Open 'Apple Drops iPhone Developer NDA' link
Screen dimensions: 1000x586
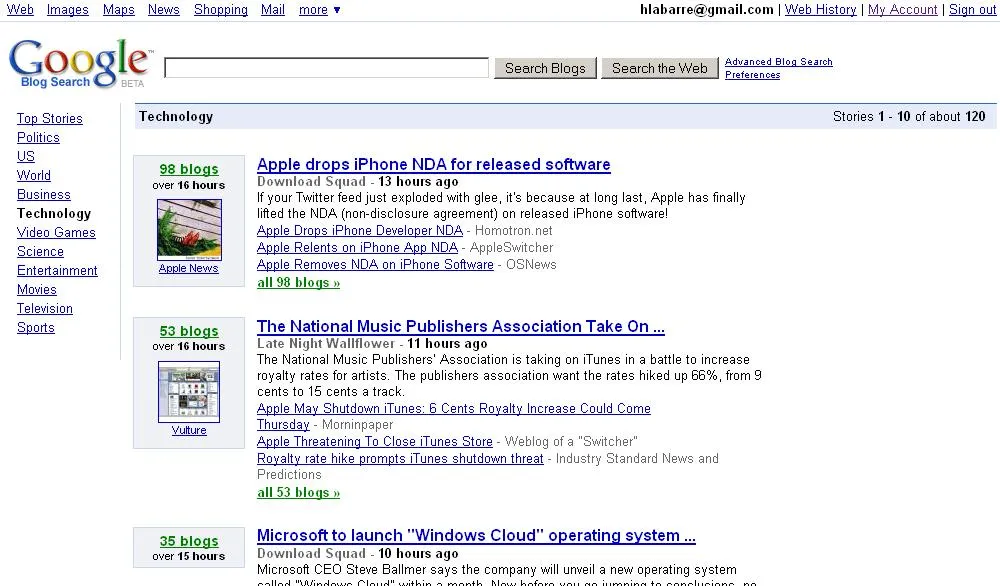(360, 231)
